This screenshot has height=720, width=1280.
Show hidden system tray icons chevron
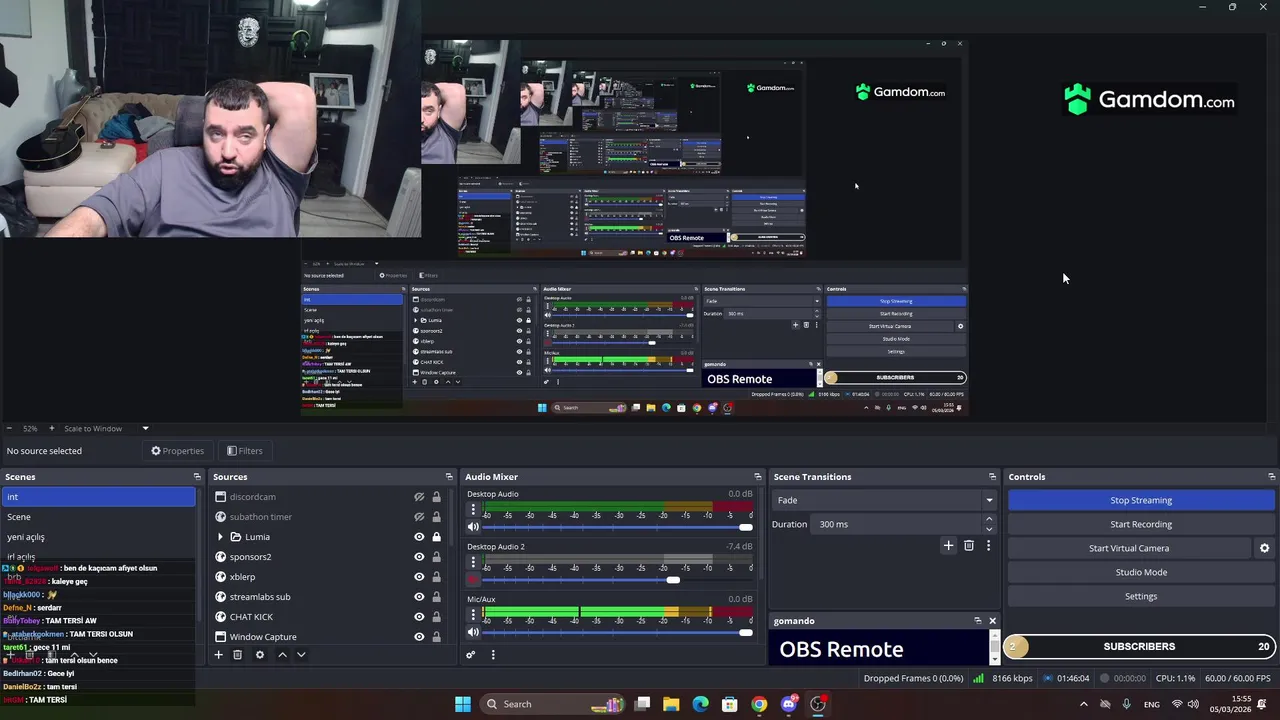[1083, 704]
